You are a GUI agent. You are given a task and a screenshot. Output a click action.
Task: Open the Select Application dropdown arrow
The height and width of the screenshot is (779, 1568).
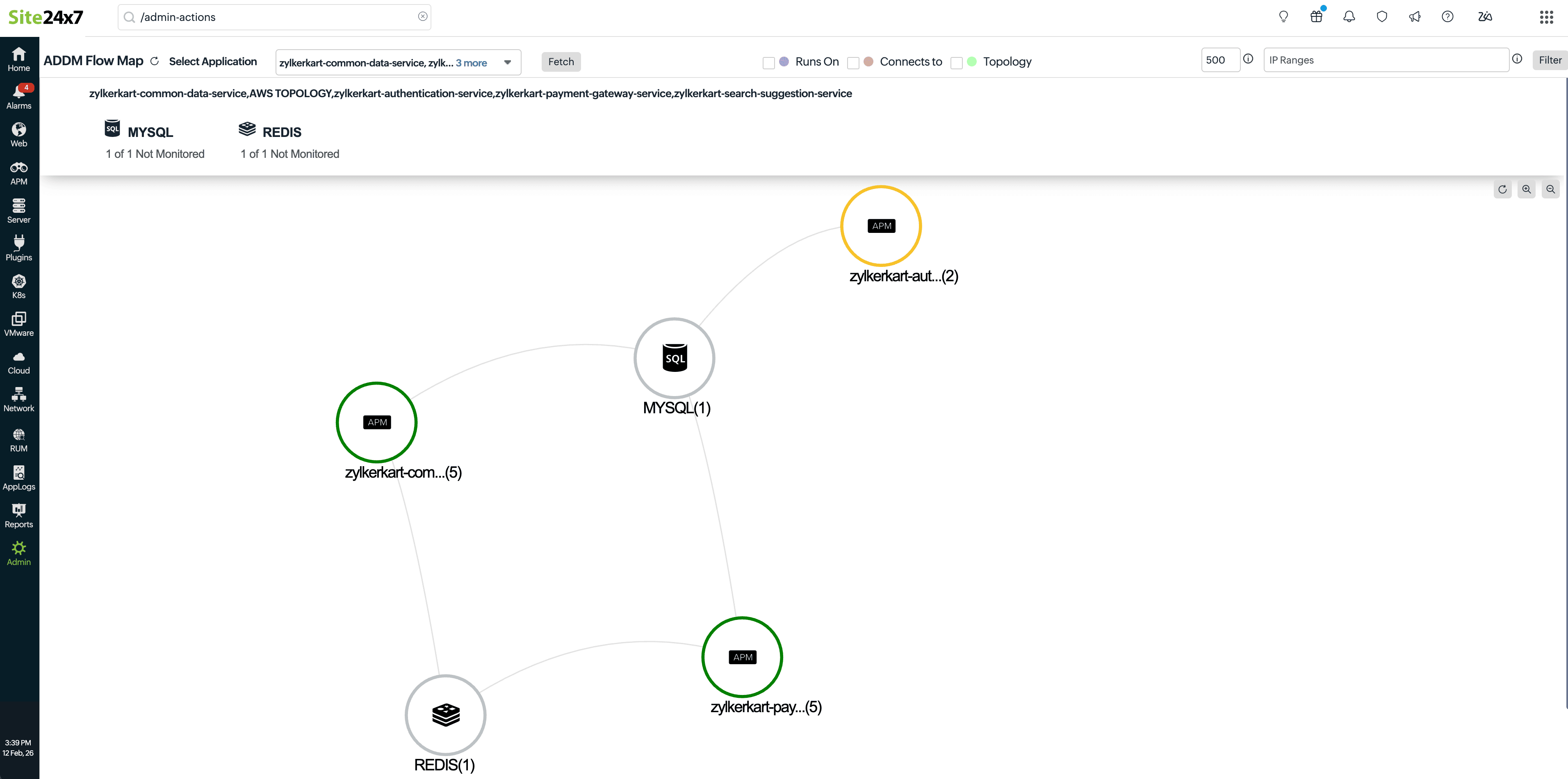pyautogui.click(x=508, y=62)
